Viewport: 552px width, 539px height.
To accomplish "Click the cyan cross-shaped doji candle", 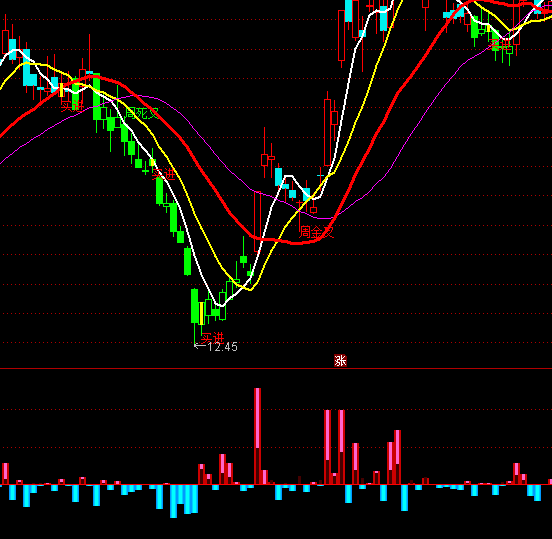I will click(x=320, y=175).
